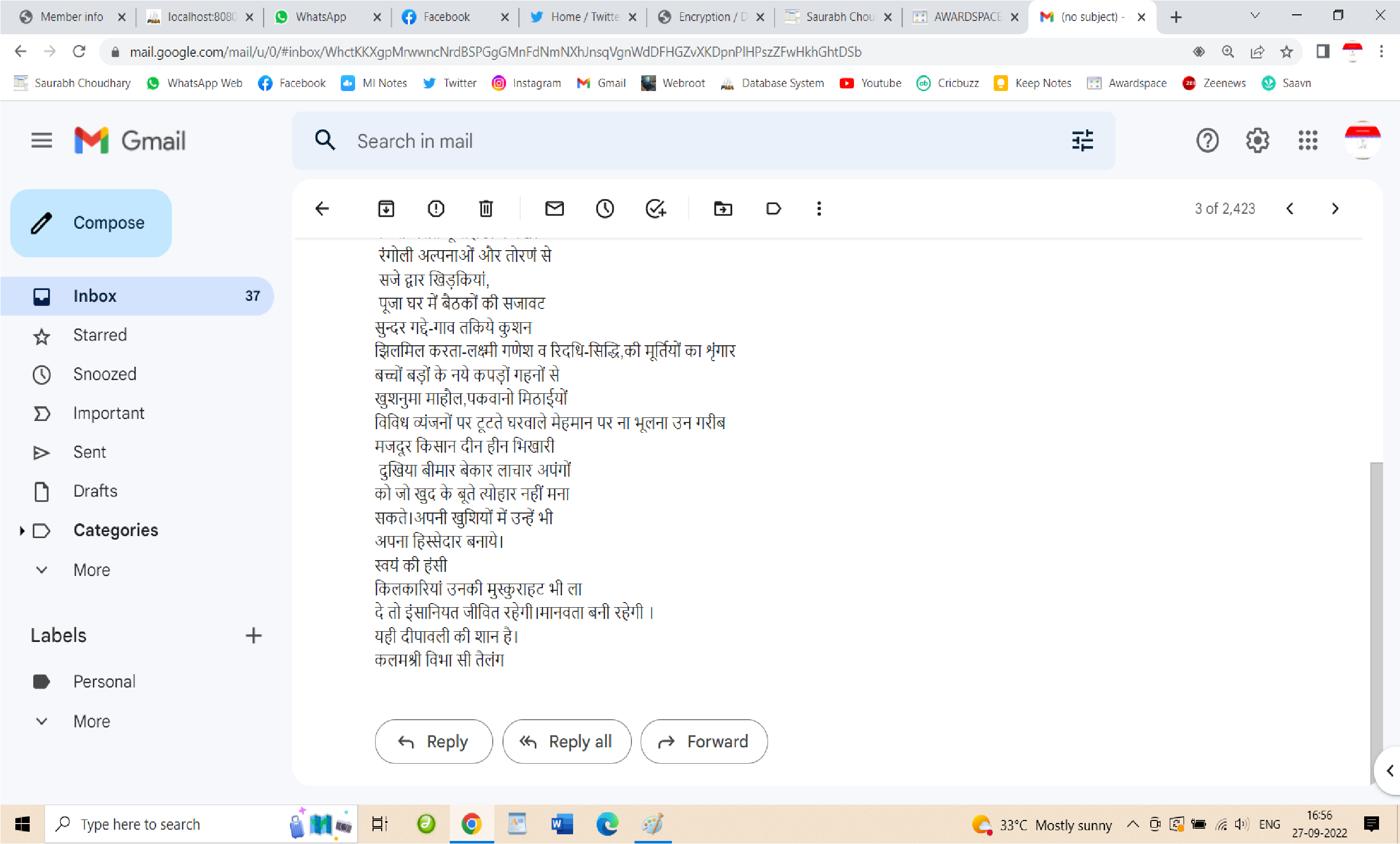Expand the Categories section
Screen dimensions: 1400x844
(x=22, y=530)
